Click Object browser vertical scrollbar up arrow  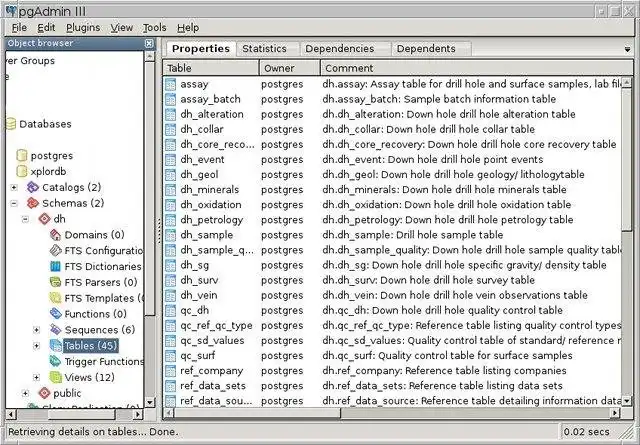pos(150,56)
